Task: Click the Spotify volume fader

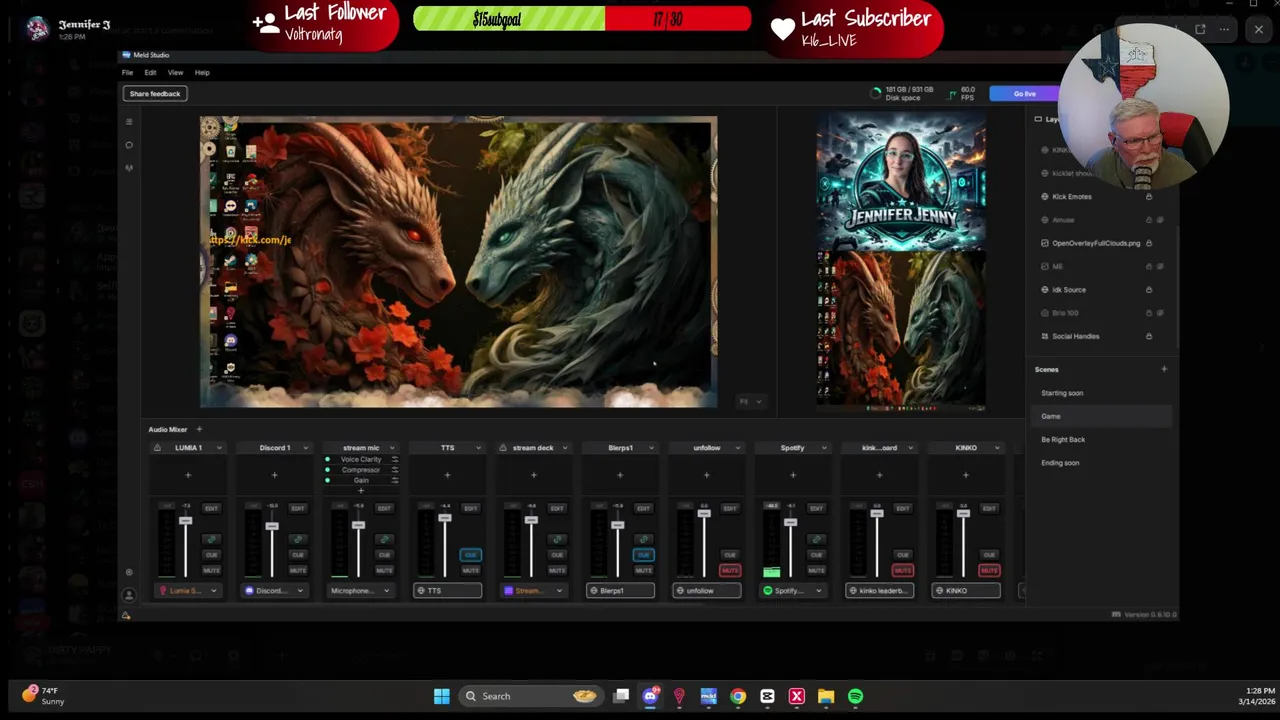Action: tap(790, 522)
